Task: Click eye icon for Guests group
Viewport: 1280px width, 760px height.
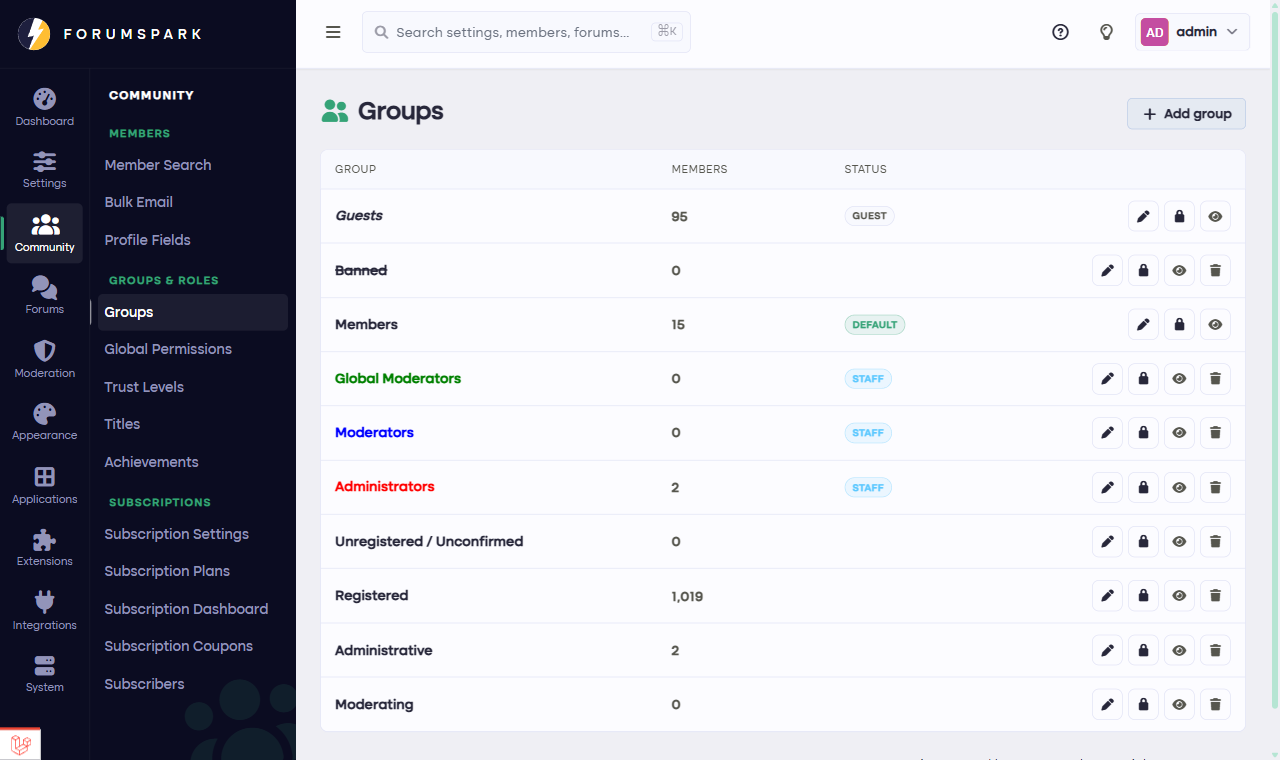Action: tap(1216, 216)
